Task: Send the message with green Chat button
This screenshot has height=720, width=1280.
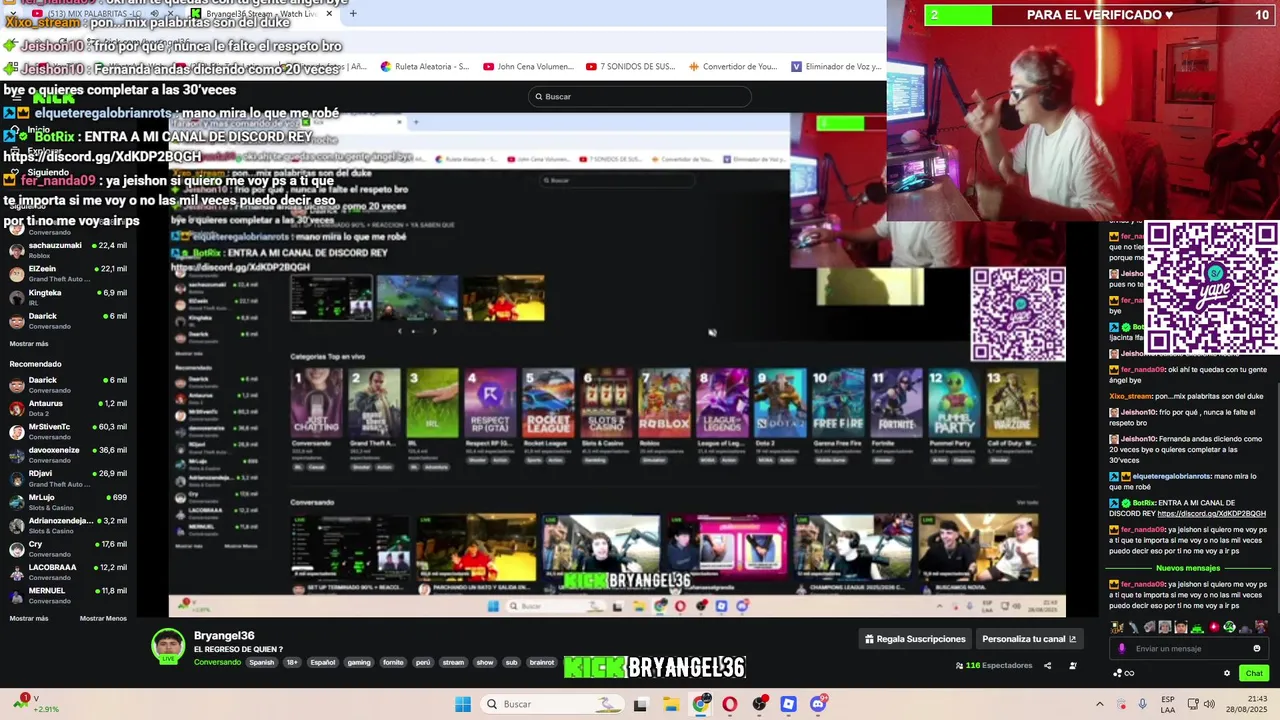Action: point(1254,673)
